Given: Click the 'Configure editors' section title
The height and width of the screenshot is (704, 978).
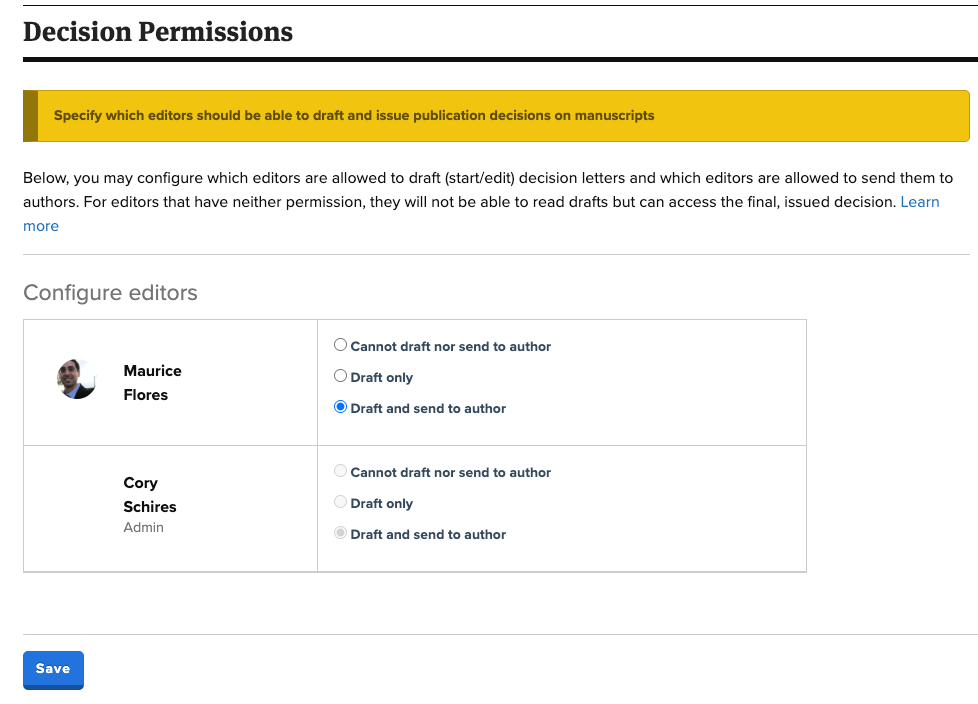Looking at the screenshot, I should [x=110, y=292].
